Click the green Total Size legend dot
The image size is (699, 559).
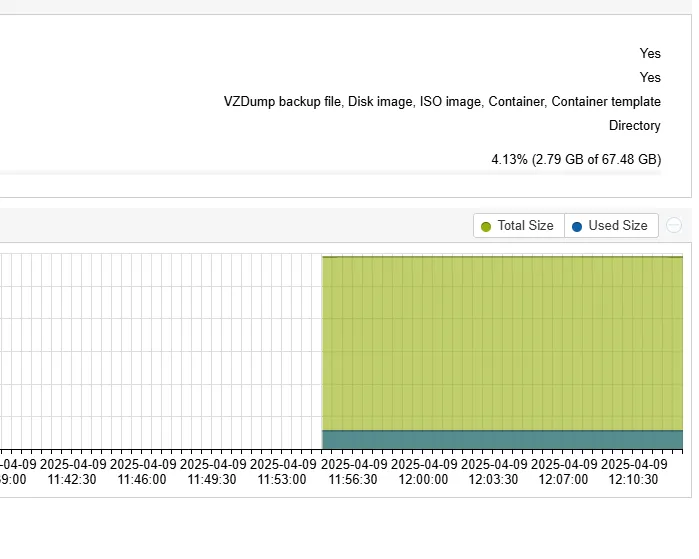point(486,226)
